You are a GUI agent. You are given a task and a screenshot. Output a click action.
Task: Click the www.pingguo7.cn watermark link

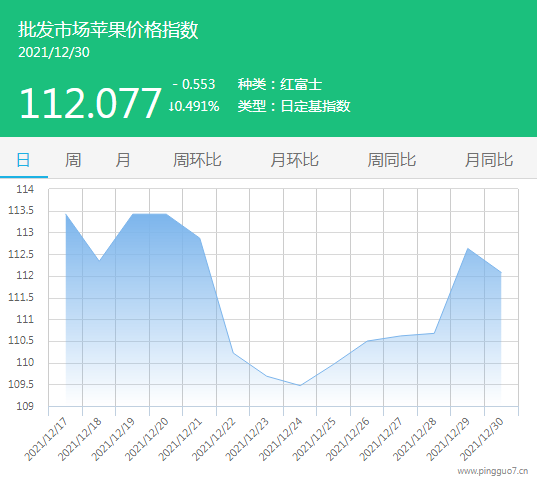pos(493,471)
